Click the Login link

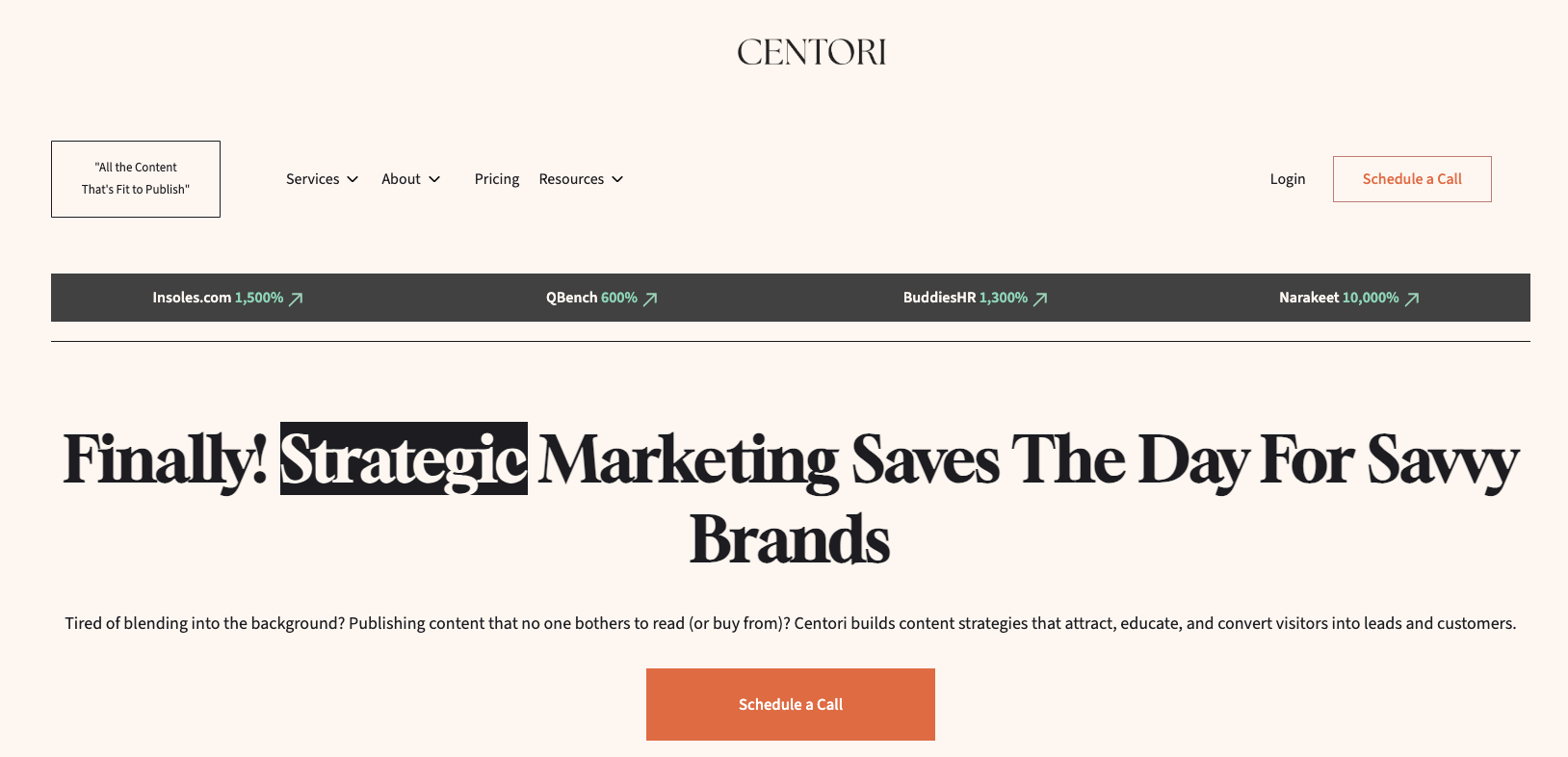(x=1288, y=179)
